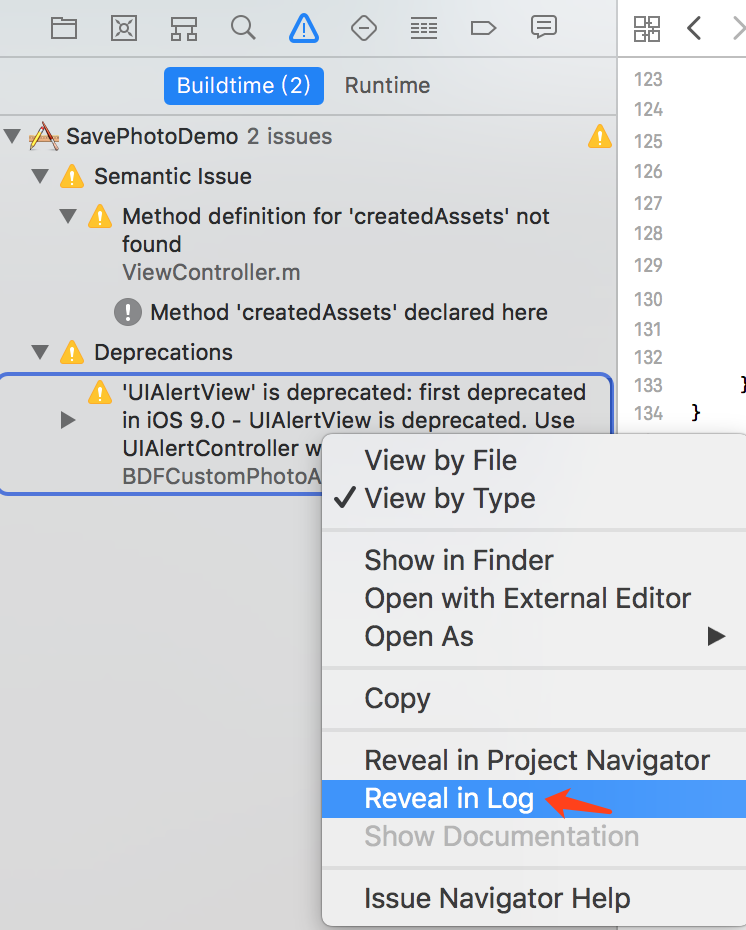Click line number 128 in the gutter
This screenshot has height=930, width=746.
click(x=648, y=233)
